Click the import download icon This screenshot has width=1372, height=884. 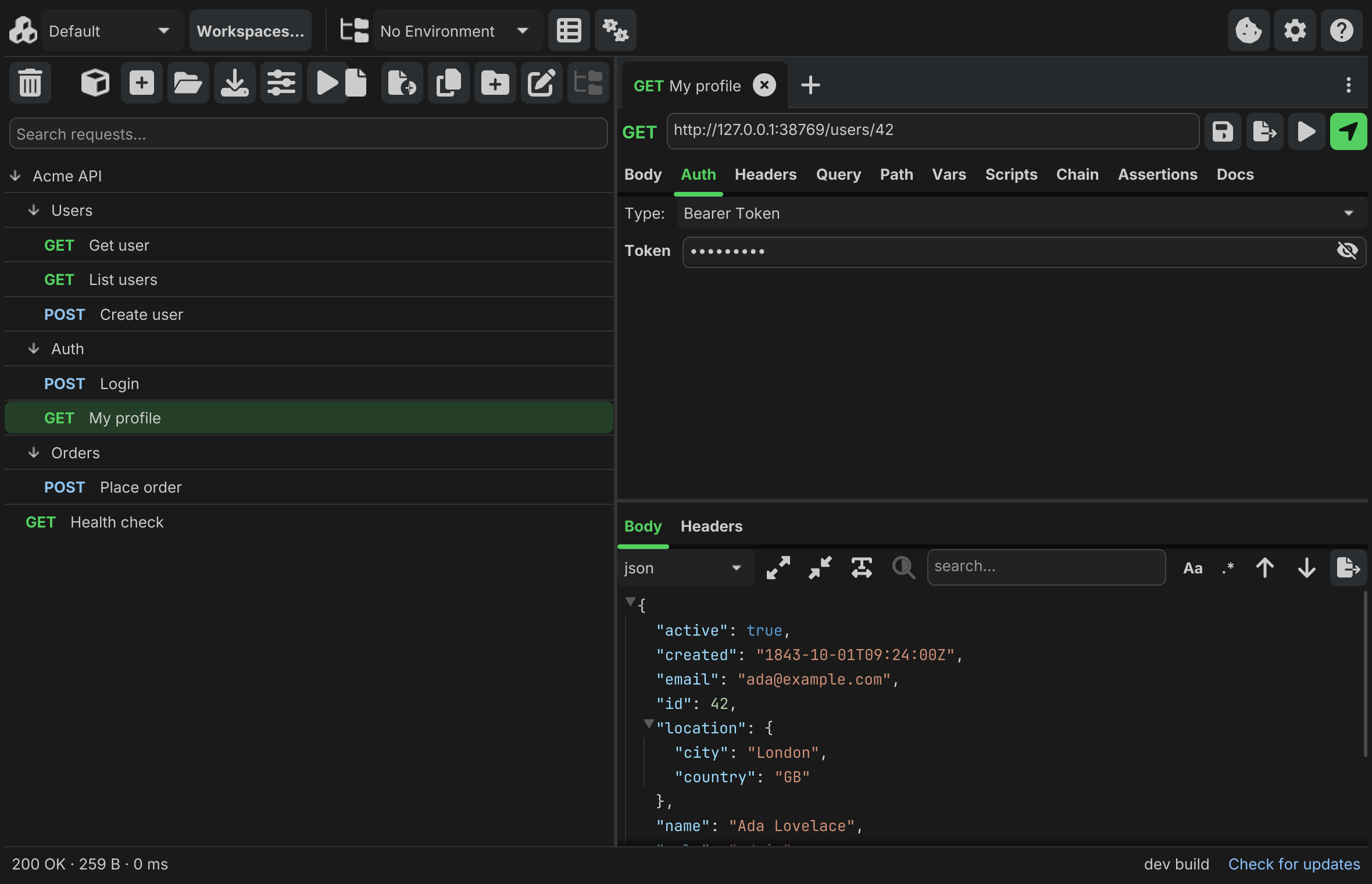(235, 83)
